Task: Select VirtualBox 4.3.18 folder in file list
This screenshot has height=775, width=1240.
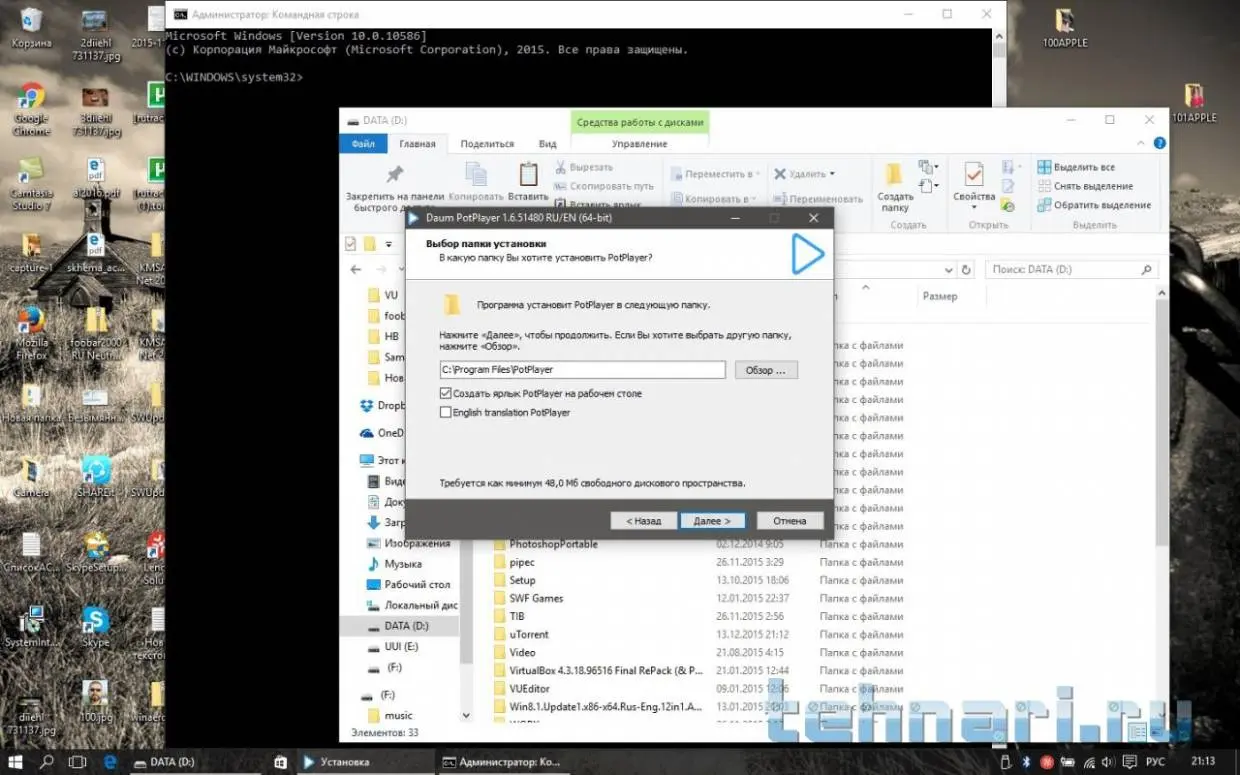Action: coord(598,670)
